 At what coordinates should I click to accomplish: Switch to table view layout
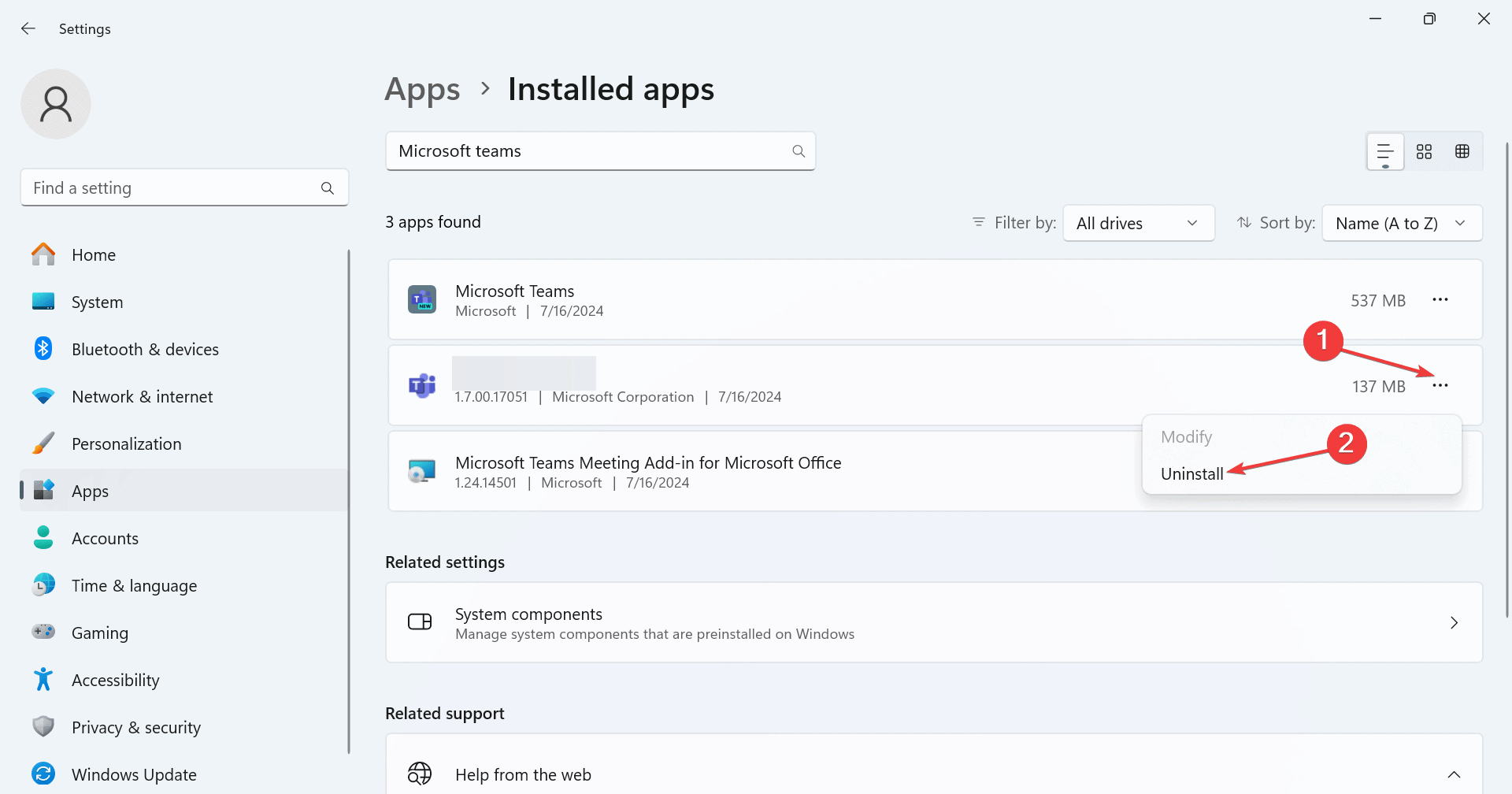pos(1462,151)
